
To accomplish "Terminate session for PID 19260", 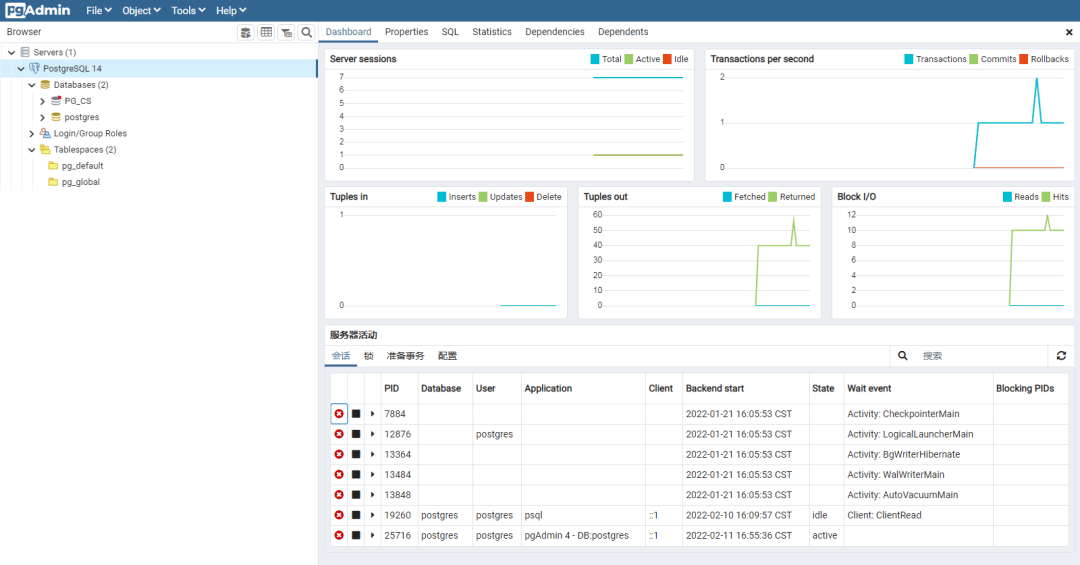I will pos(339,515).
